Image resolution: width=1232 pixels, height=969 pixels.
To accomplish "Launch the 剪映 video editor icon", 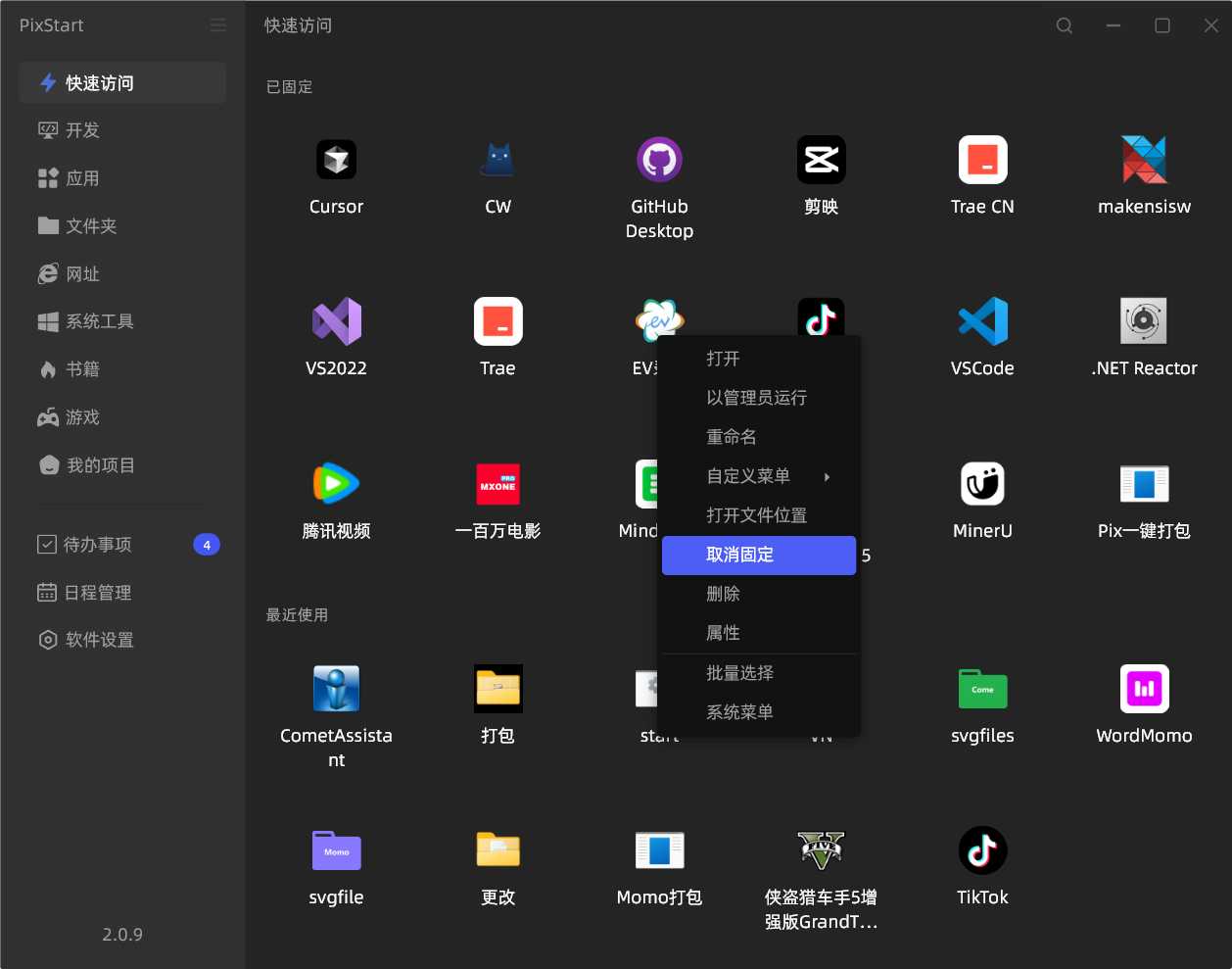I will click(x=821, y=160).
